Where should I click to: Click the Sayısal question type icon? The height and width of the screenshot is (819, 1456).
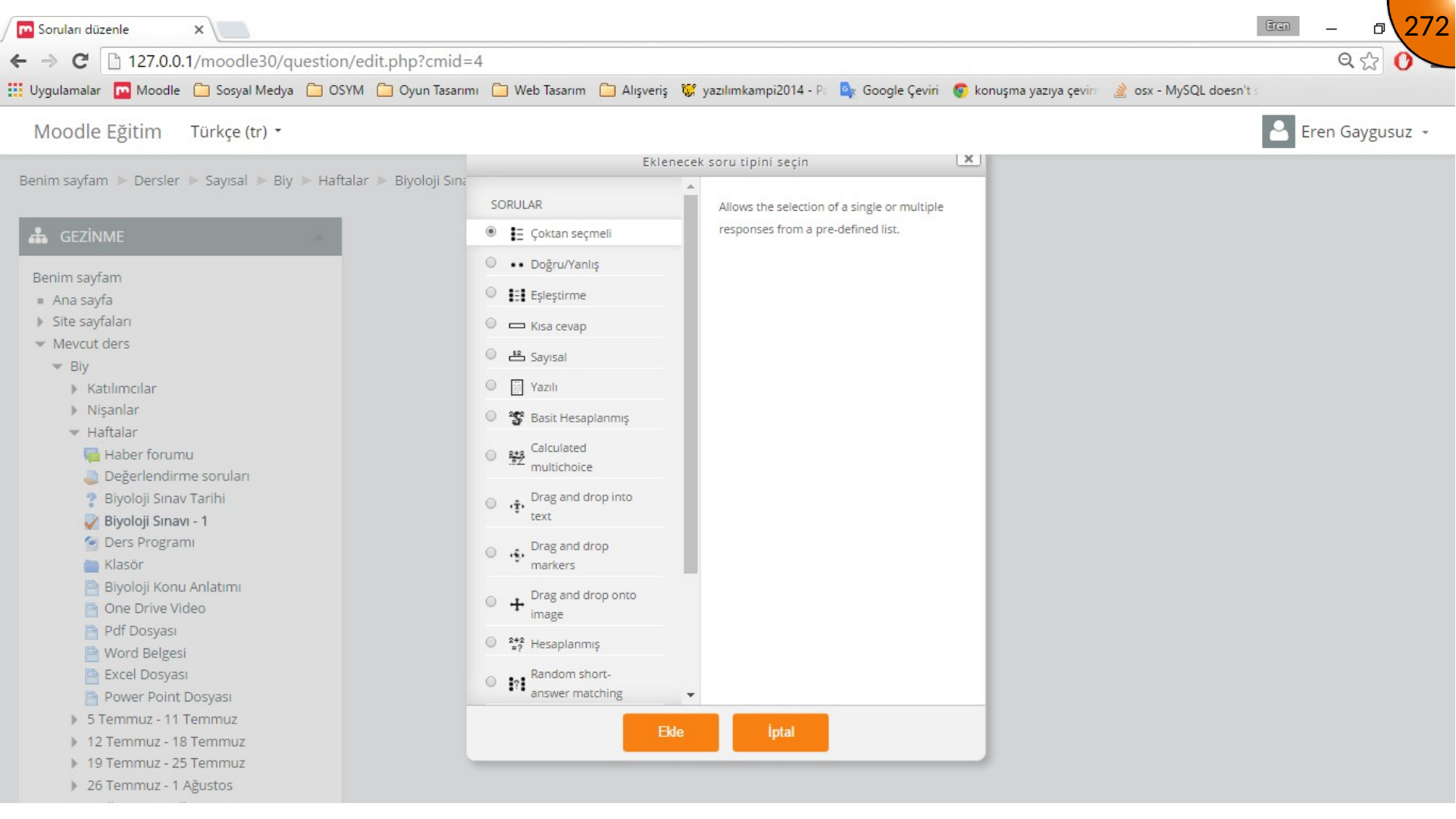pyautogui.click(x=517, y=356)
